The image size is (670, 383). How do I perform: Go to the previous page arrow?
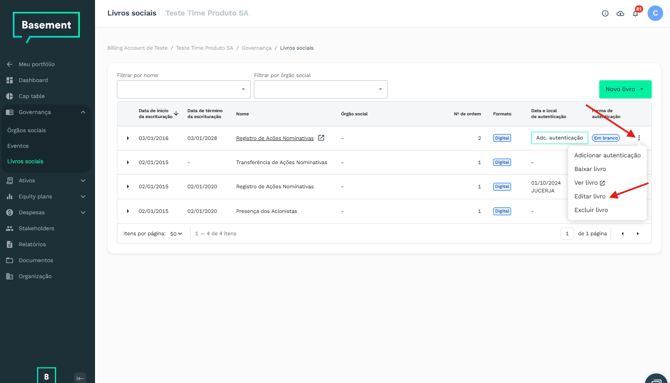[x=623, y=234]
